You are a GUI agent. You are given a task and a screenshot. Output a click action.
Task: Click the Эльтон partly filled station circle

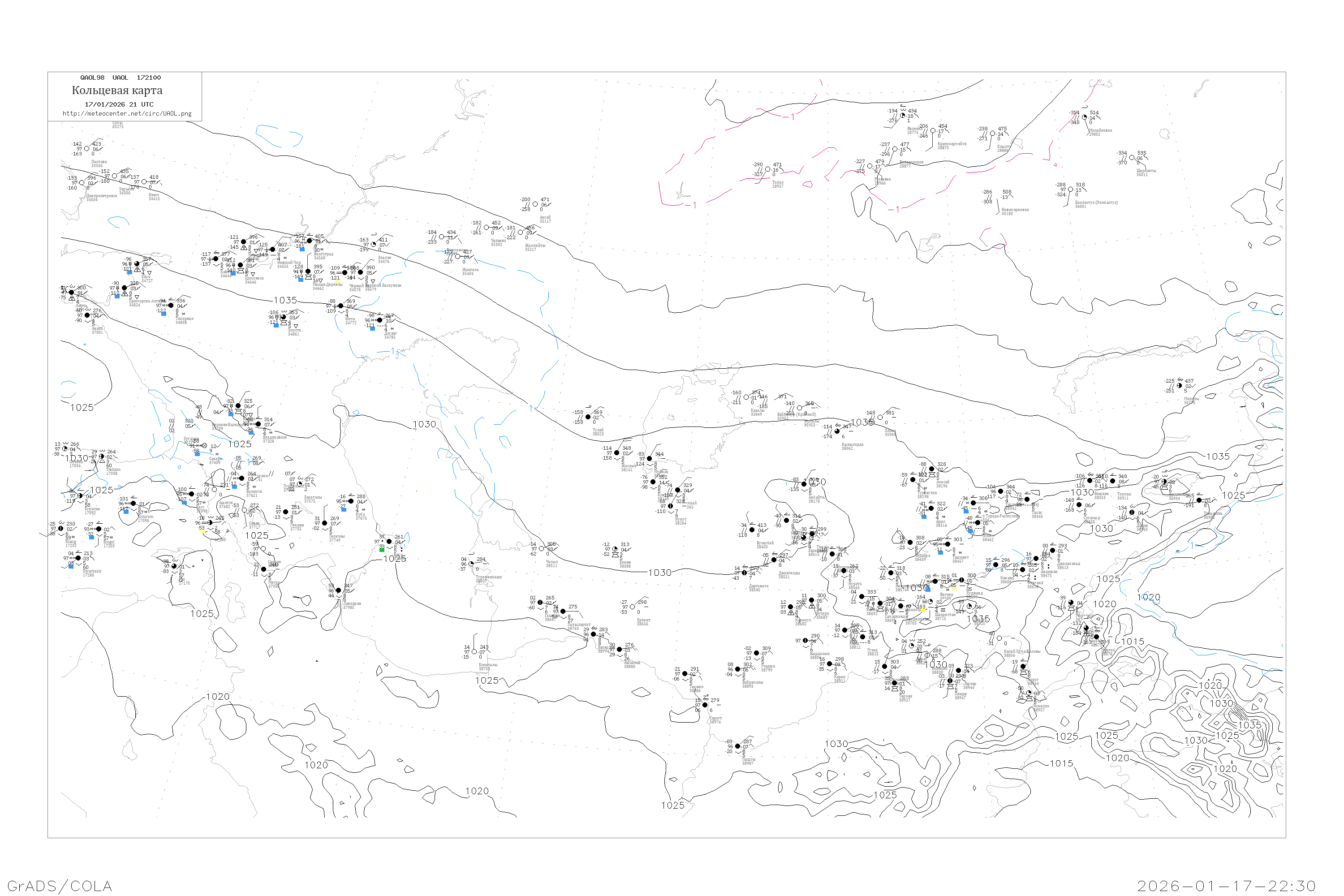click(x=374, y=245)
